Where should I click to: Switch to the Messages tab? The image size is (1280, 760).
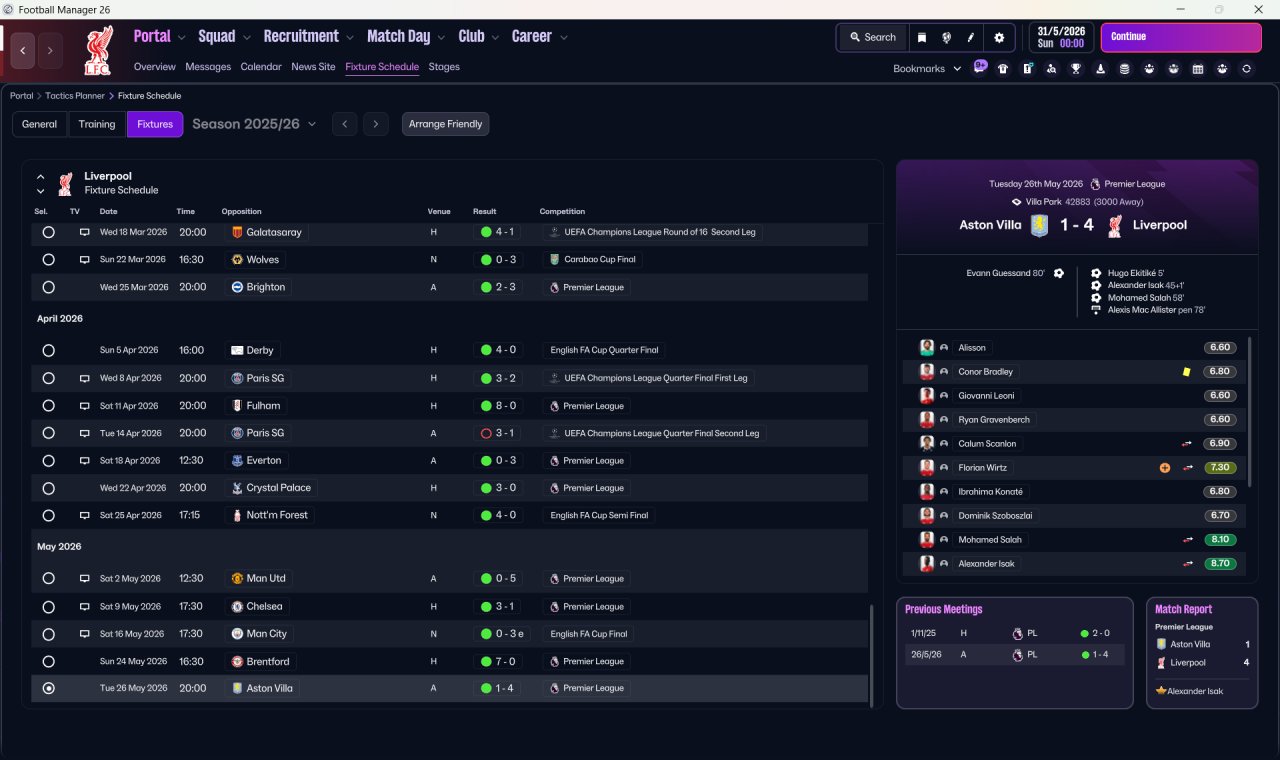[x=208, y=67]
